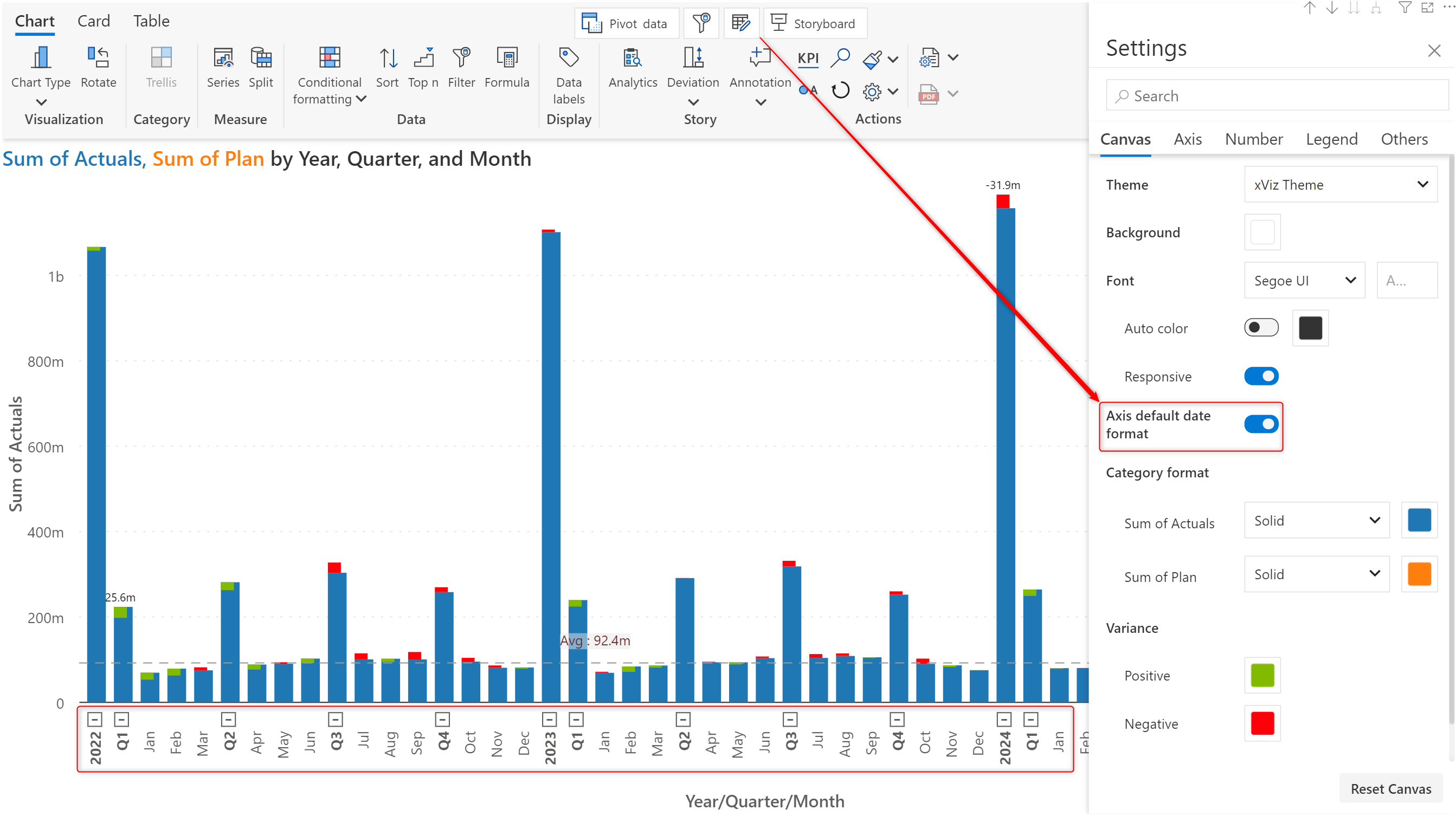
Task: Open the Top n filter tool
Action: (423, 57)
